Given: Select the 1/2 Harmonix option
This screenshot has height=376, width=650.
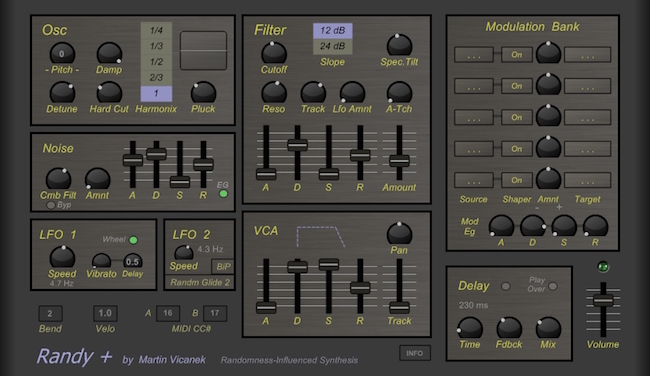Looking at the screenshot, I should [156, 62].
